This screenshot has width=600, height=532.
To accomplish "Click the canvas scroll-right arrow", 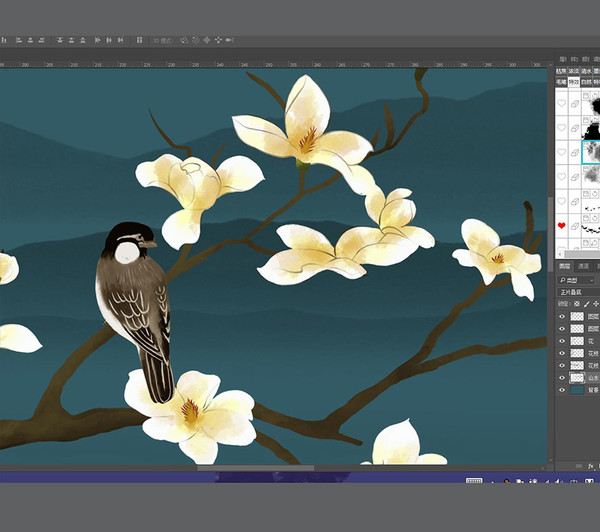I will pyautogui.click(x=544, y=468).
